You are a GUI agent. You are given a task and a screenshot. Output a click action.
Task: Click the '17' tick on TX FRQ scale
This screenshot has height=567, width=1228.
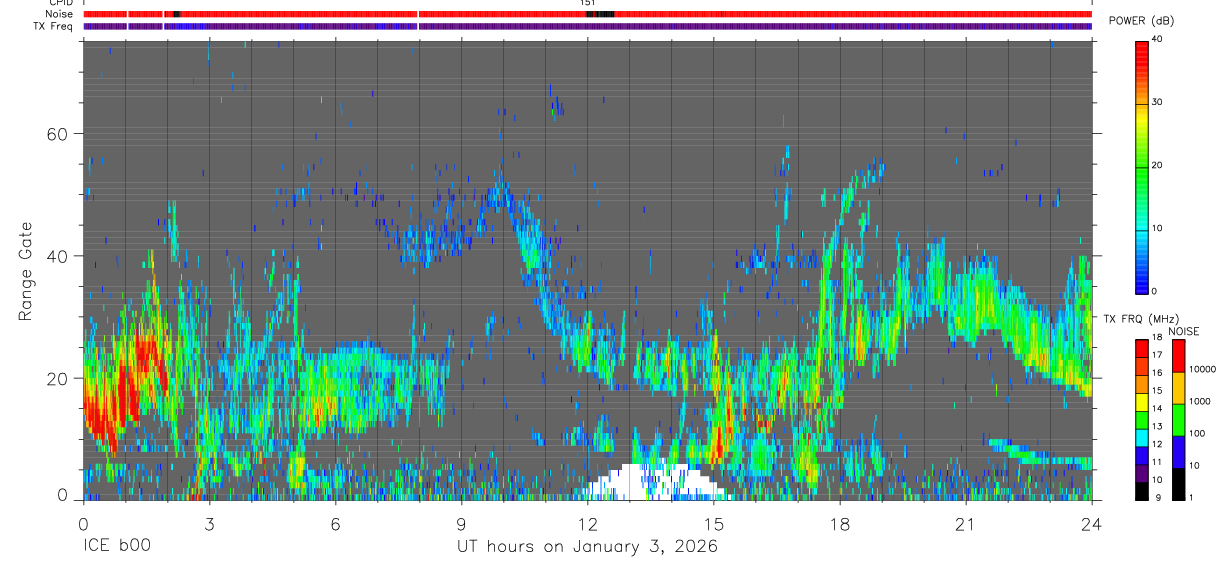[x=1156, y=355]
